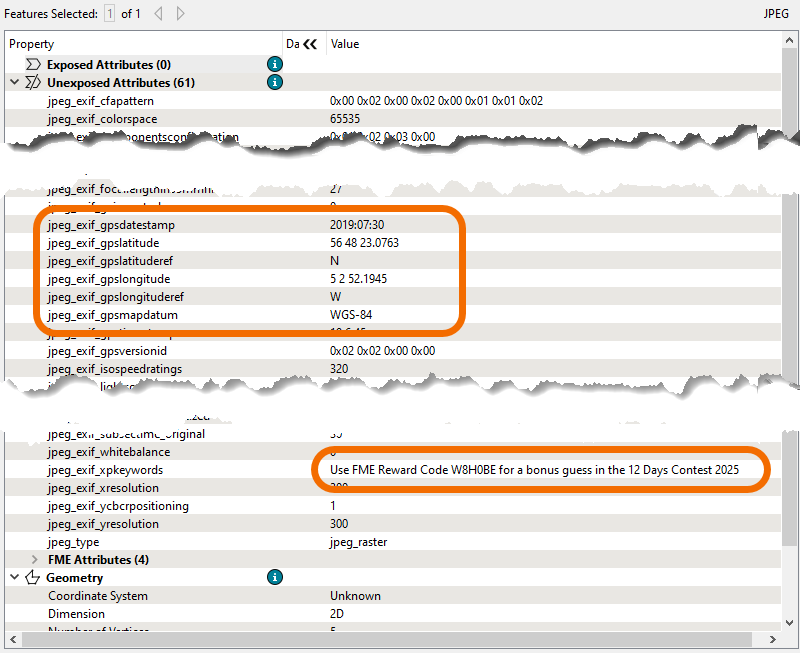Screen dimensions: 800x653
Task: Select the jpeg_exif_gpslatitude row
Action: (103, 243)
